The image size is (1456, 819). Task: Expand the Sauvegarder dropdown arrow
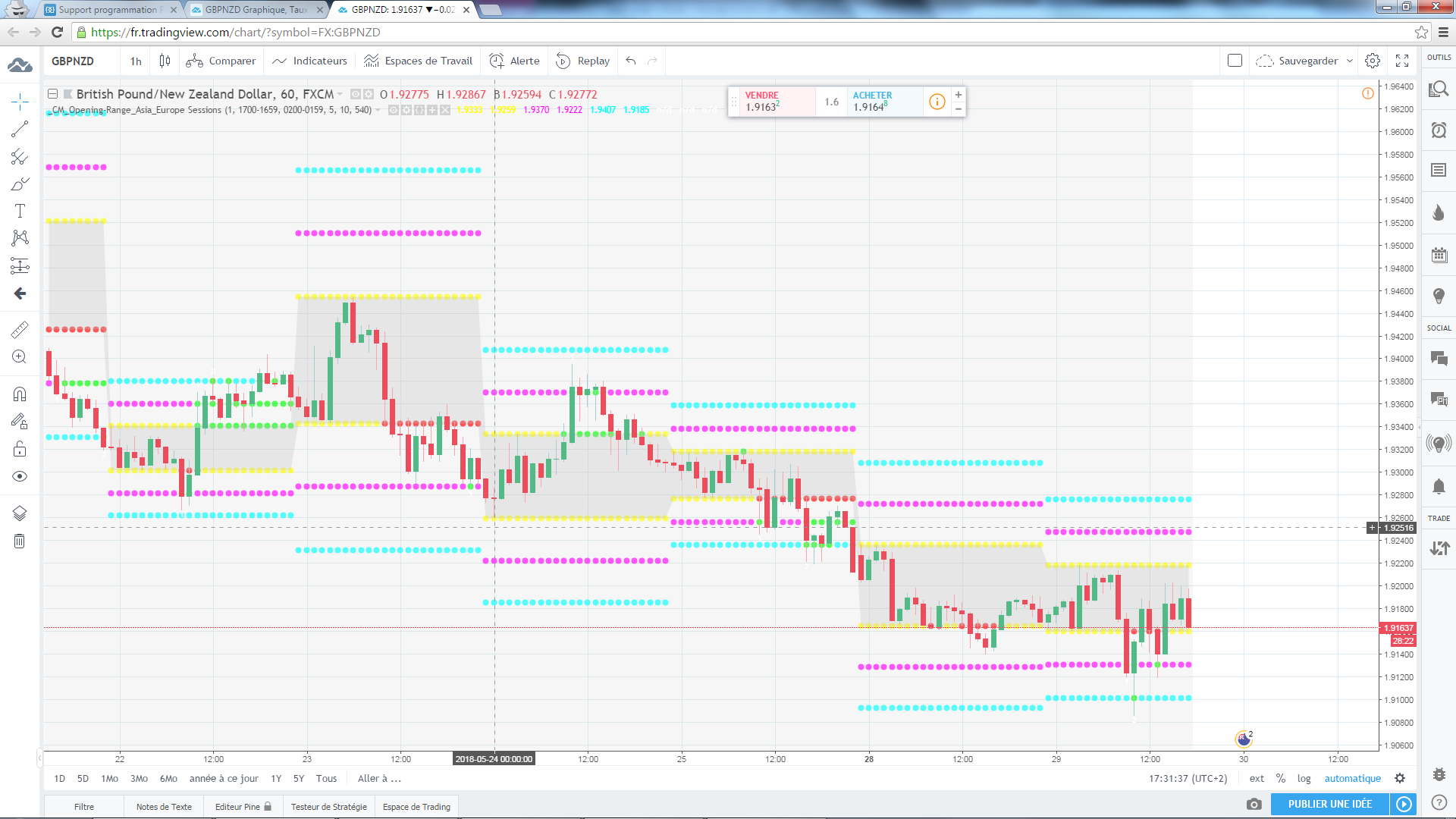point(1350,61)
